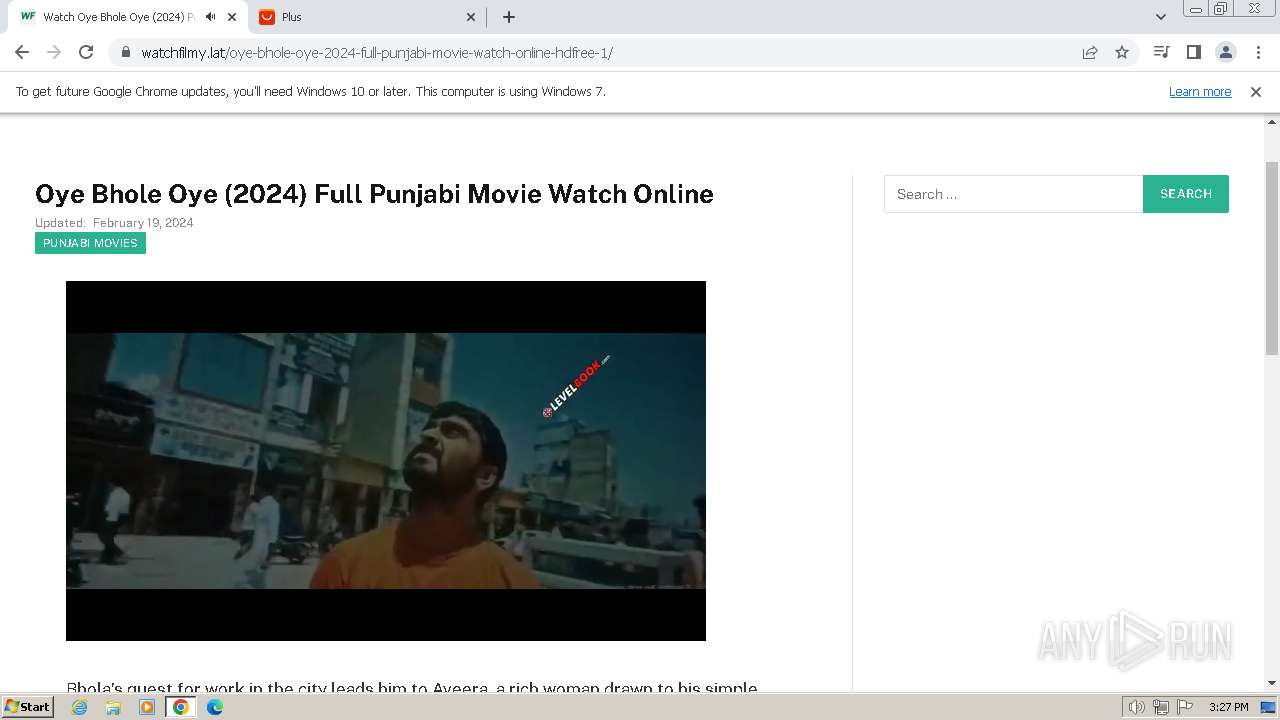Open Windows Media Player in taskbar
This screenshot has height=720, width=1280.
[147, 707]
